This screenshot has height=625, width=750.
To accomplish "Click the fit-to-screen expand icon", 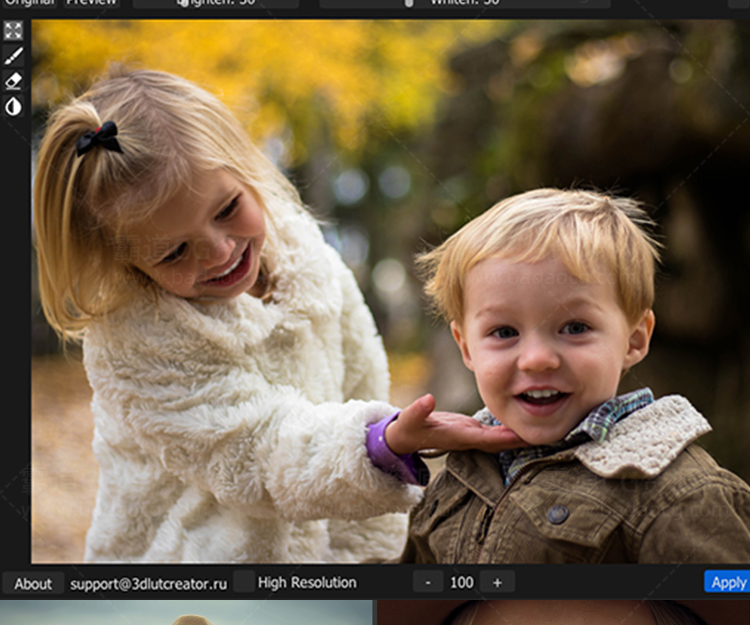I will (x=13, y=31).
